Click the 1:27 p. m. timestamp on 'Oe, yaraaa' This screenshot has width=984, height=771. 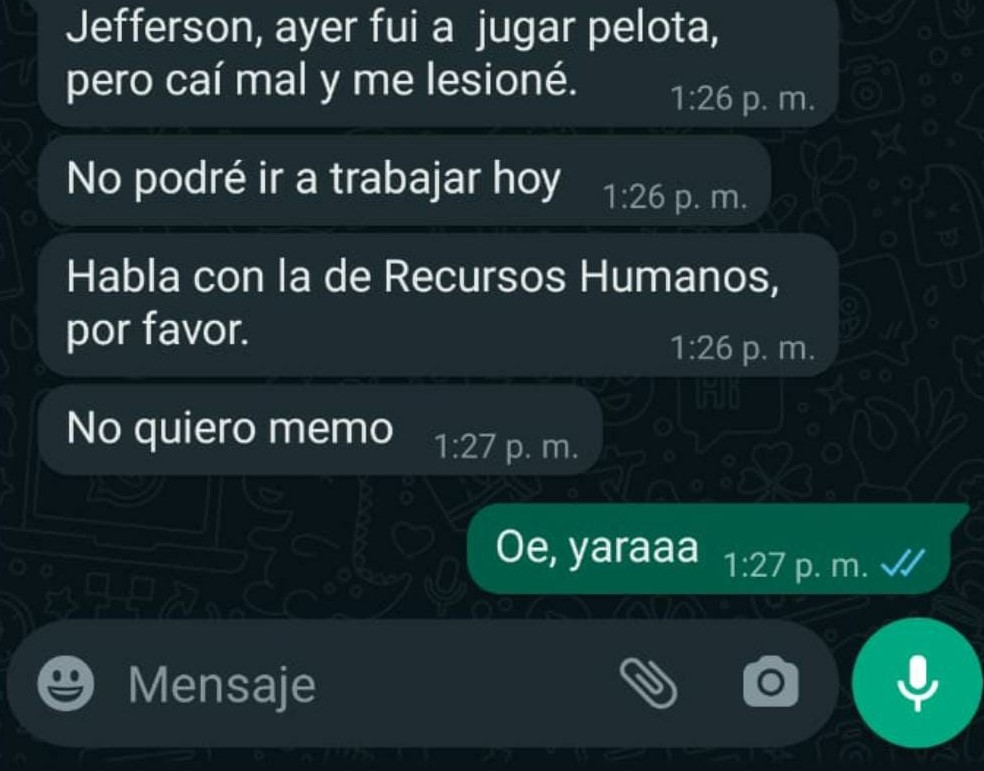[x=796, y=566]
